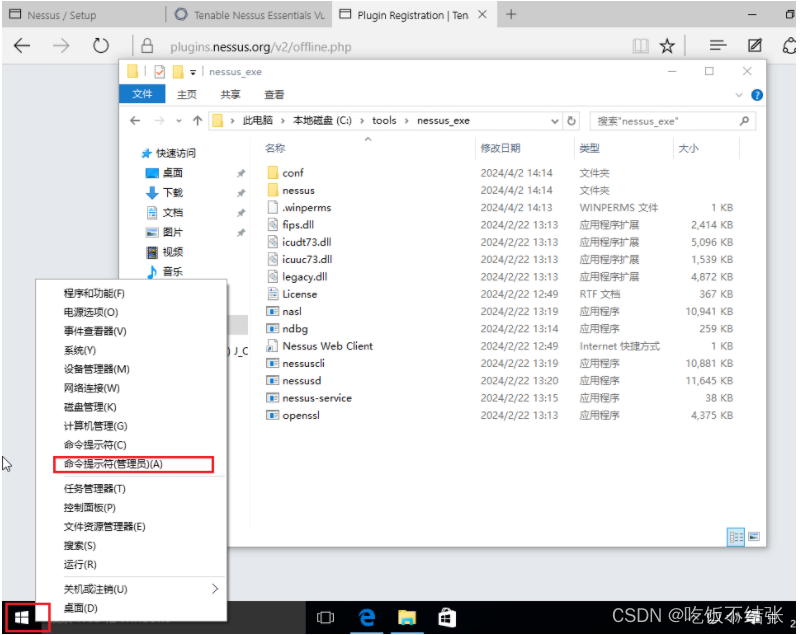The image size is (800, 635).
Task: Sort by the 类型 column header
Action: [x=589, y=148]
